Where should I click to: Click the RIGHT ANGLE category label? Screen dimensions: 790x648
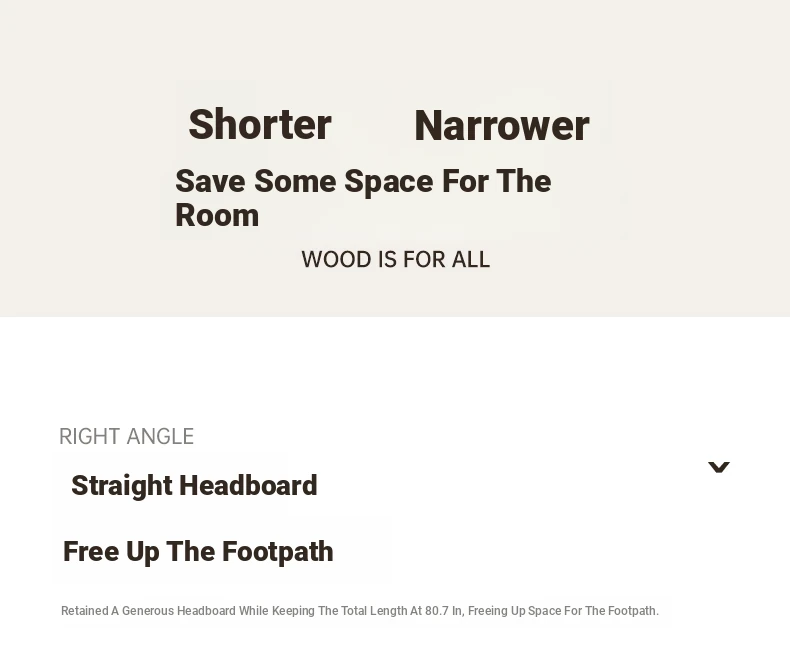126,436
